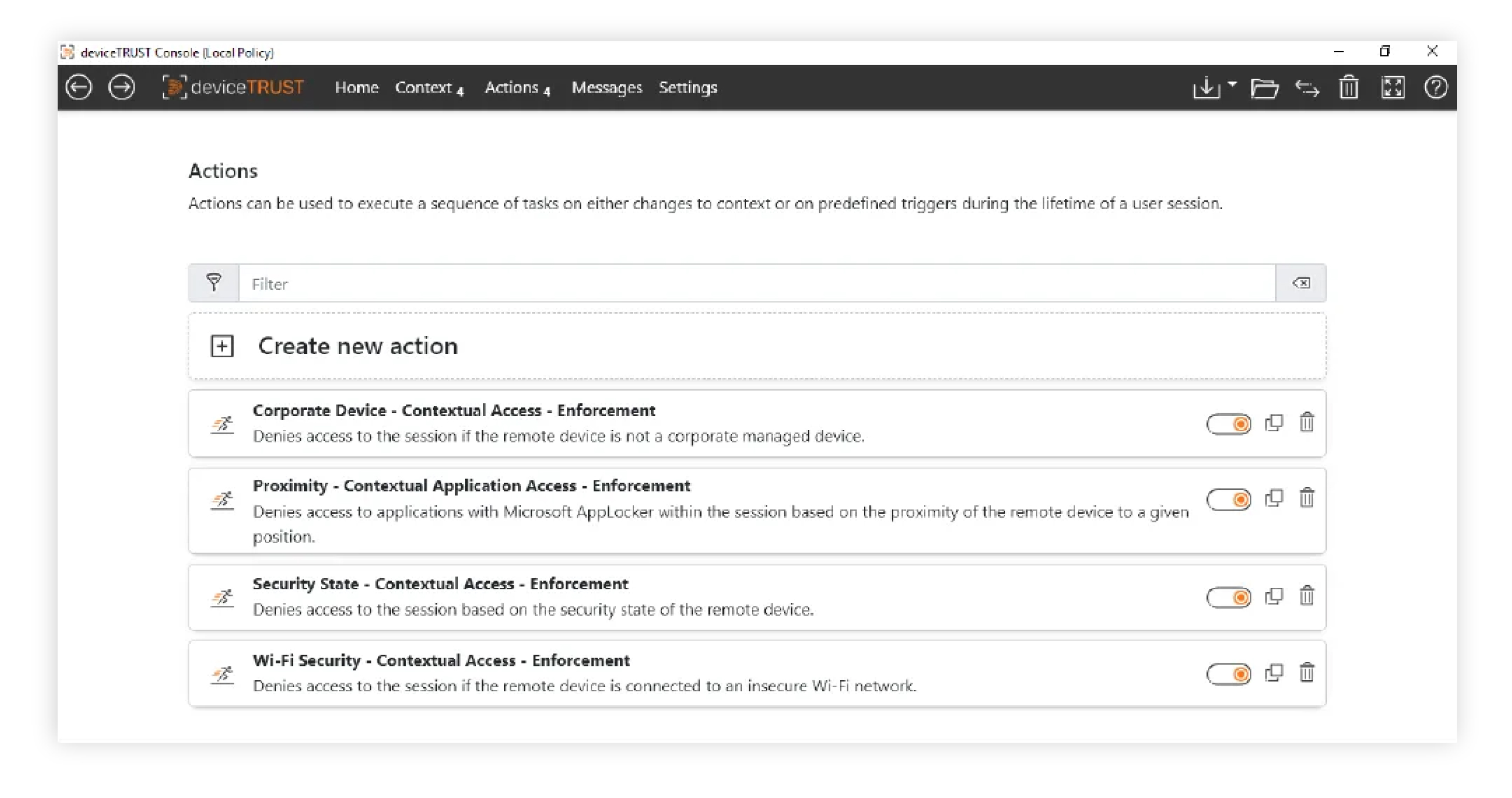Viewport: 1512px width, 798px height.
Task: Disable the Corporate Device enforcement toggle
Action: [x=1228, y=424]
